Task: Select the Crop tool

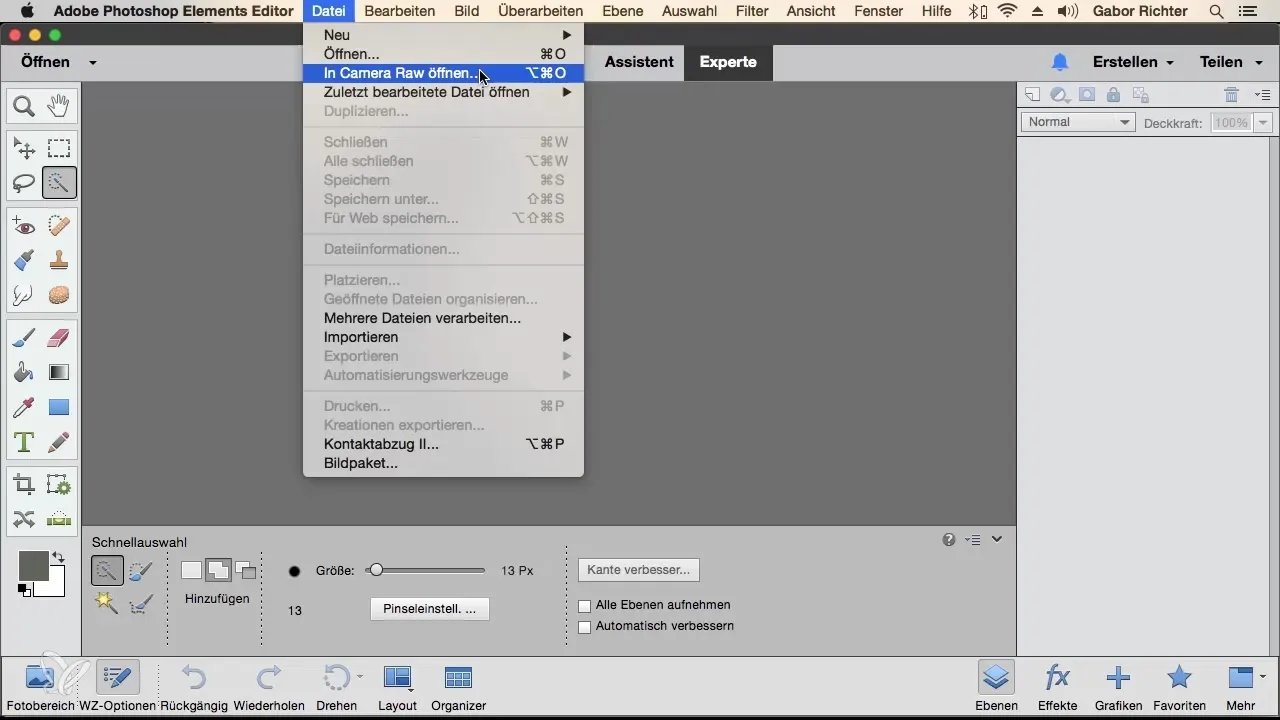Action: point(24,485)
